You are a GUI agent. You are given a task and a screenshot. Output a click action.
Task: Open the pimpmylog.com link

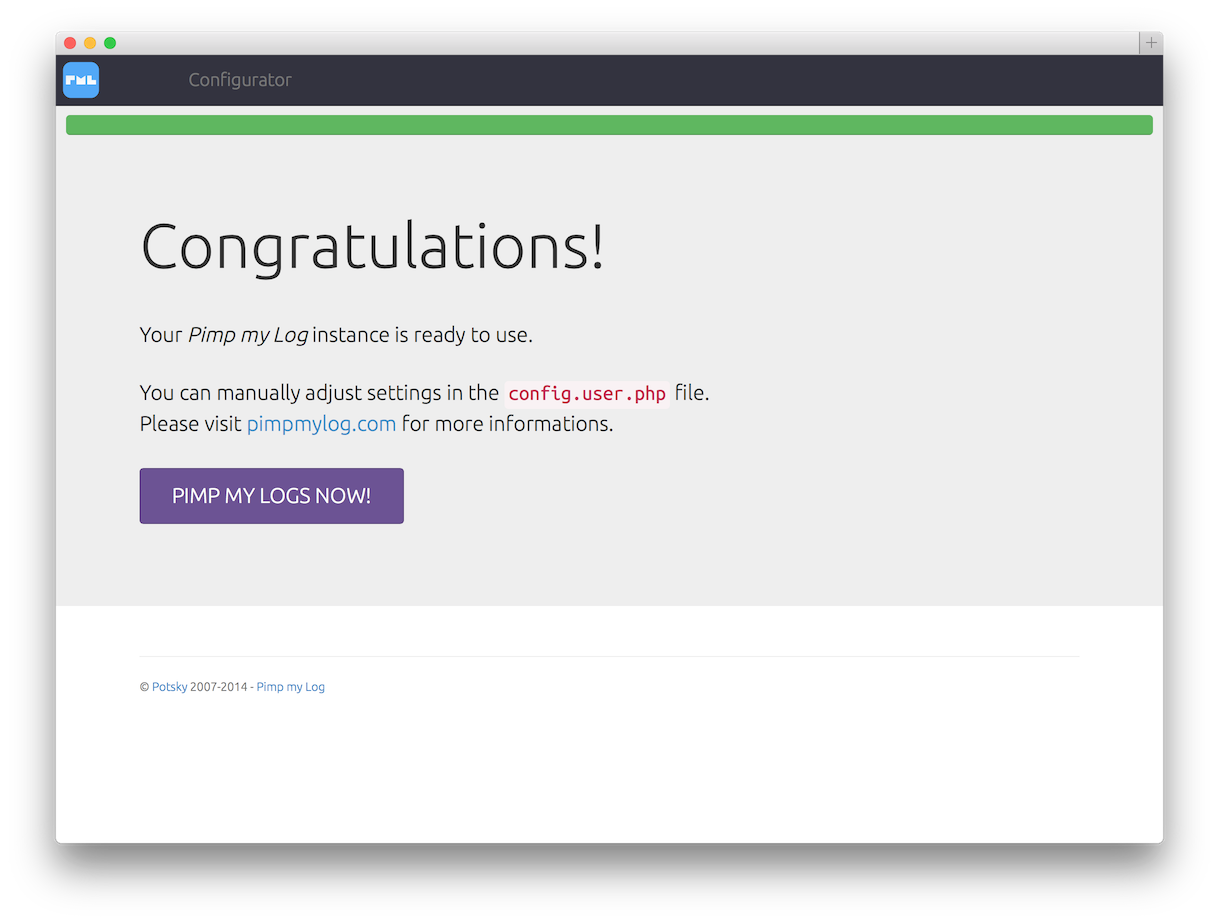tap(321, 424)
